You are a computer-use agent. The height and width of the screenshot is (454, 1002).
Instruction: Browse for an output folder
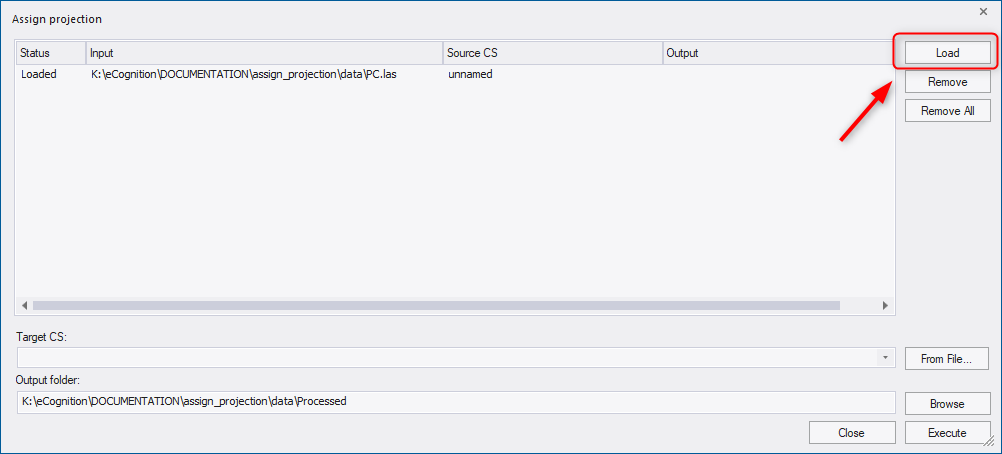pyautogui.click(x=946, y=403)
